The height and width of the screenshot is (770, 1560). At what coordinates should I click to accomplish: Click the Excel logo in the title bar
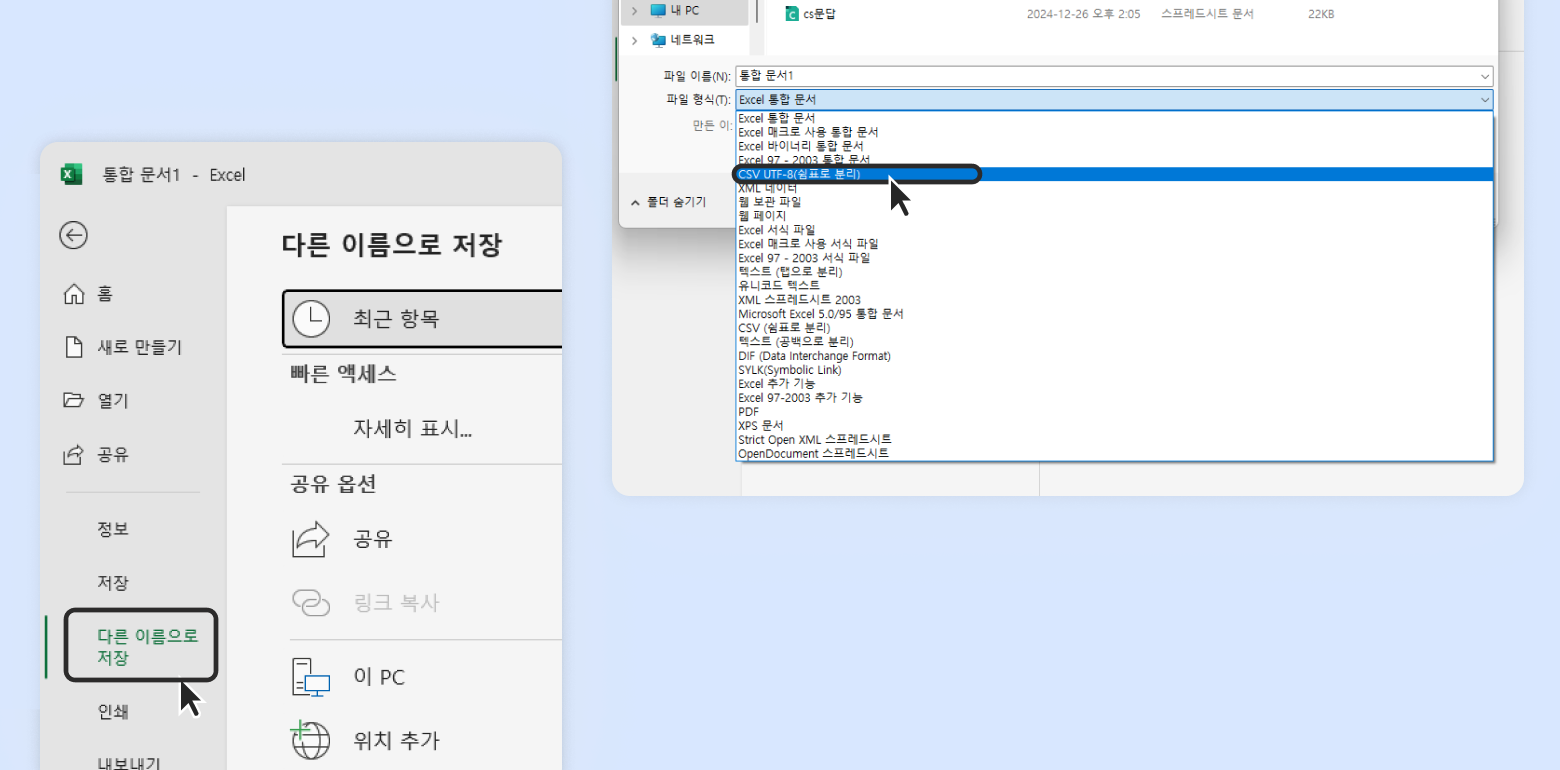tap(71, 174)
